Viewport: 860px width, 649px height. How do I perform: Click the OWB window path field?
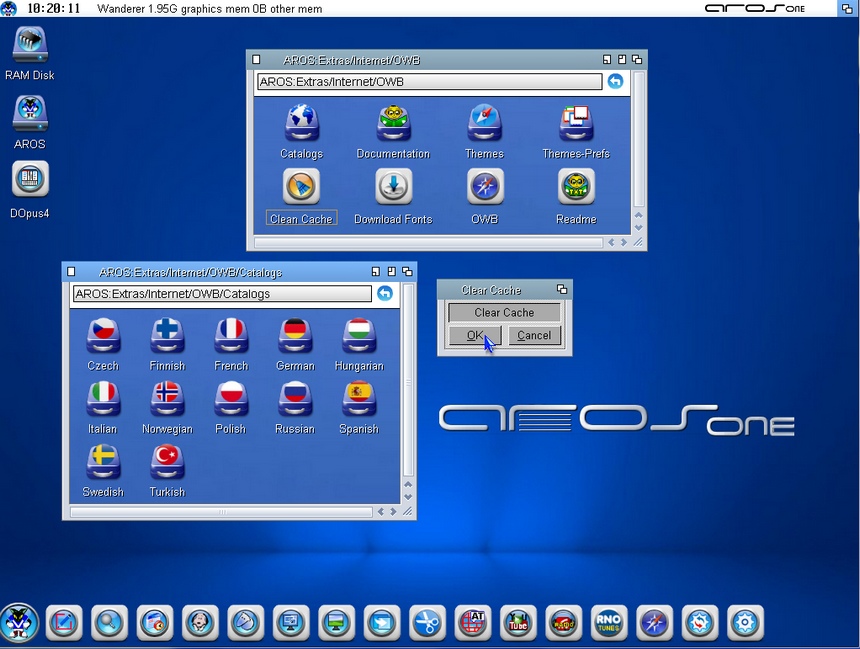coord(429,82)
